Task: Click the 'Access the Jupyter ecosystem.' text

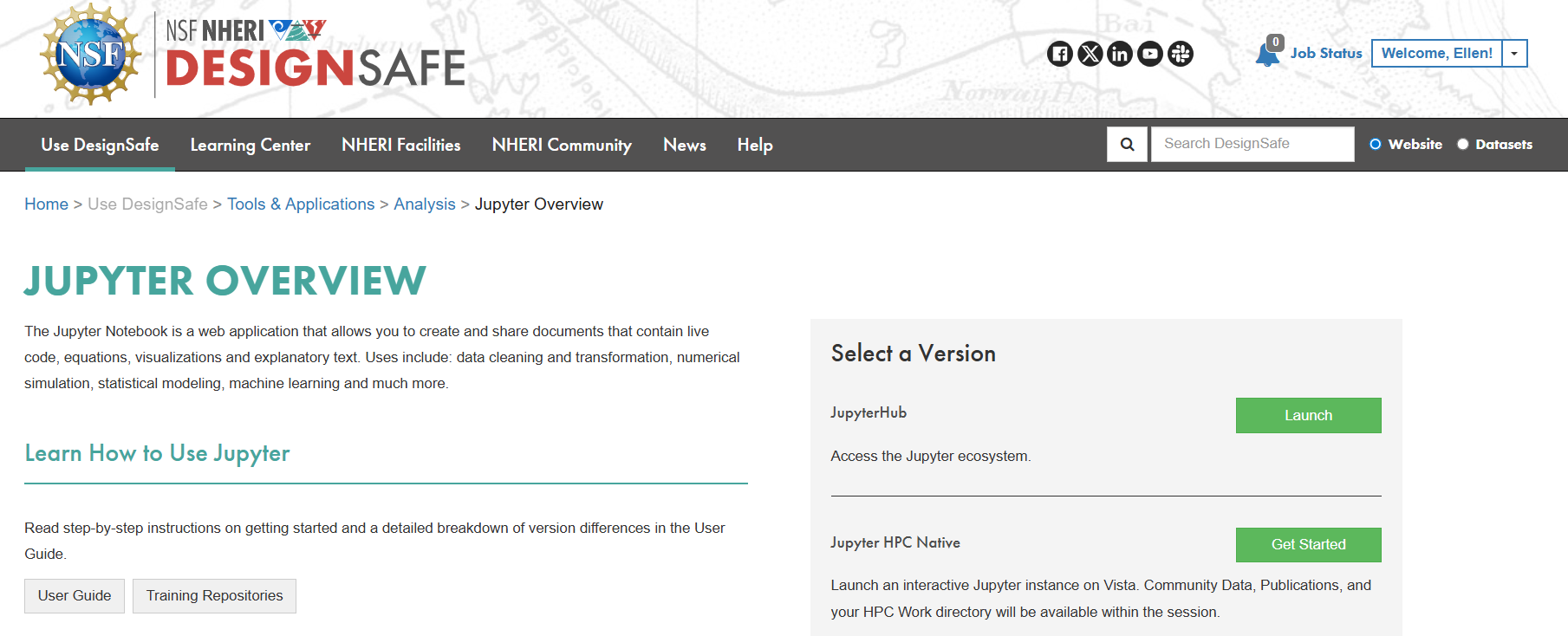Action: click(931, 456)
